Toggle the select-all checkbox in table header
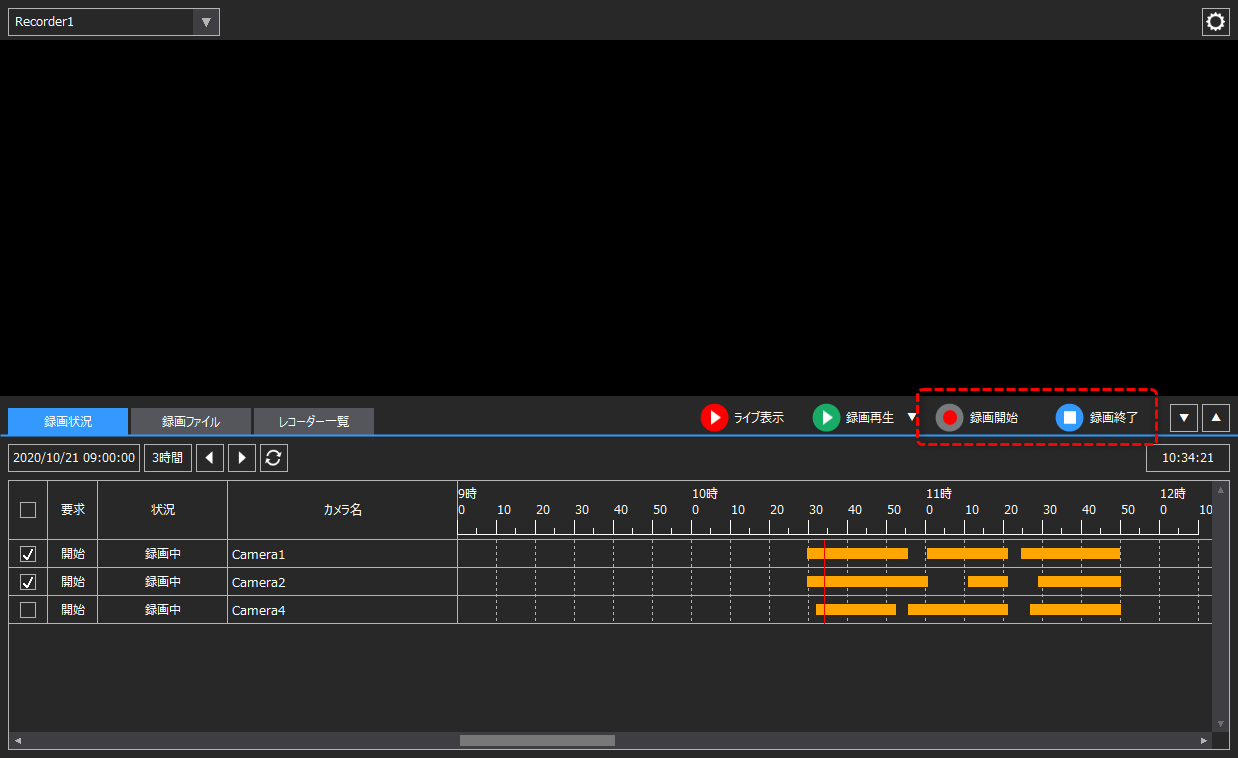Image resolution: width=1238 pixels, height=758 pixels. (28, 509)
